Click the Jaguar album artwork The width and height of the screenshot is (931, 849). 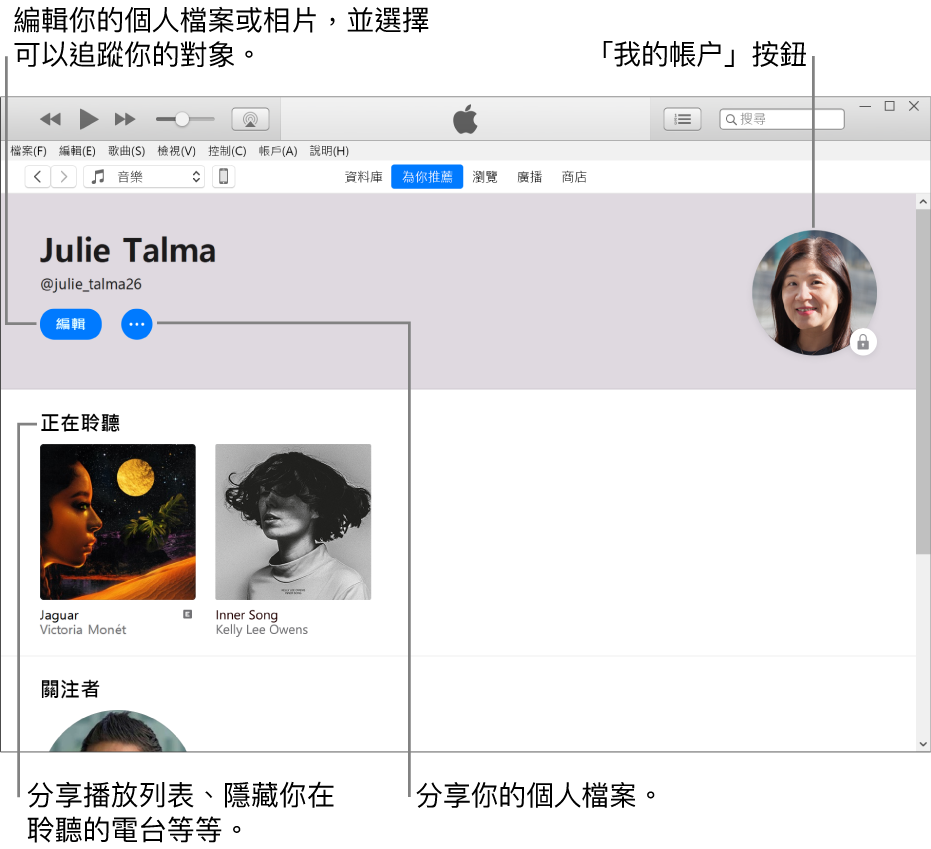117,521
